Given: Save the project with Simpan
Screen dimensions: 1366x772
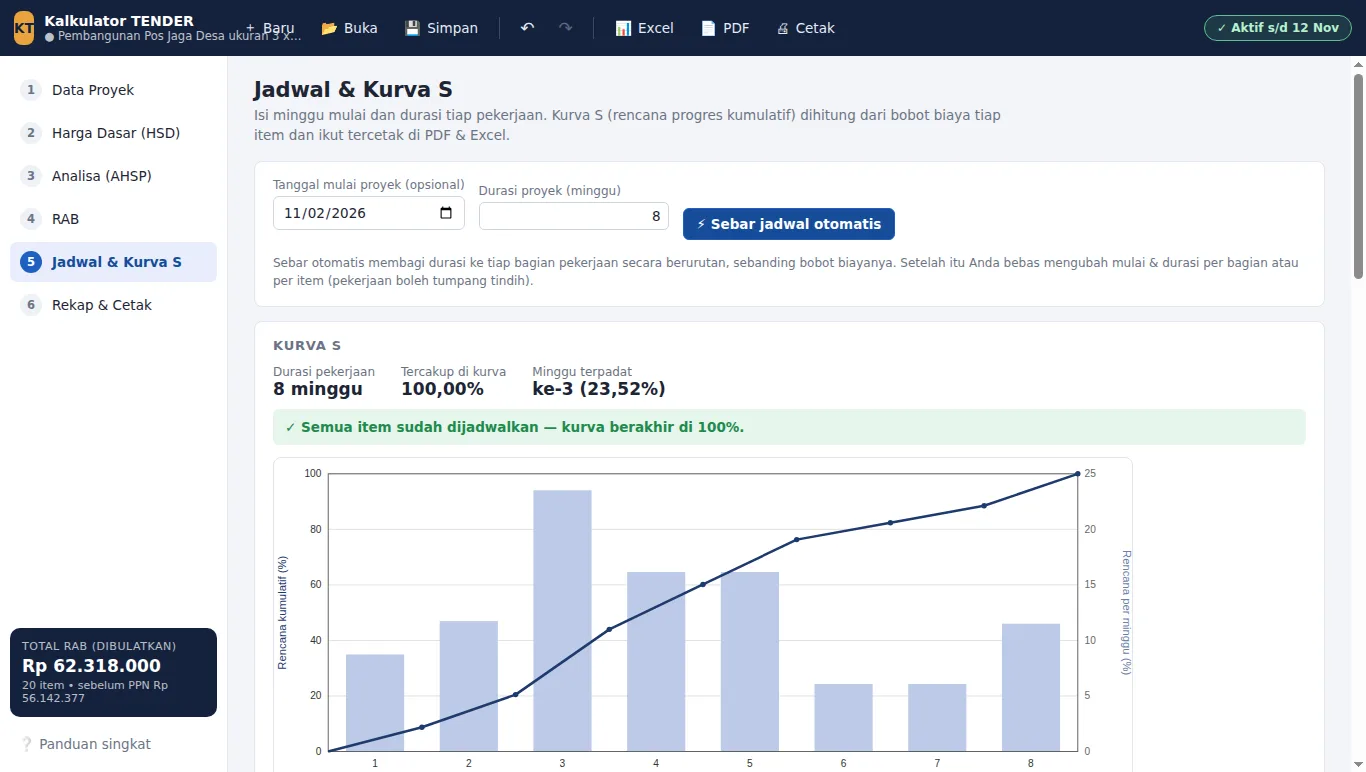Looking at the screenshot, I should tap(441, 28).
